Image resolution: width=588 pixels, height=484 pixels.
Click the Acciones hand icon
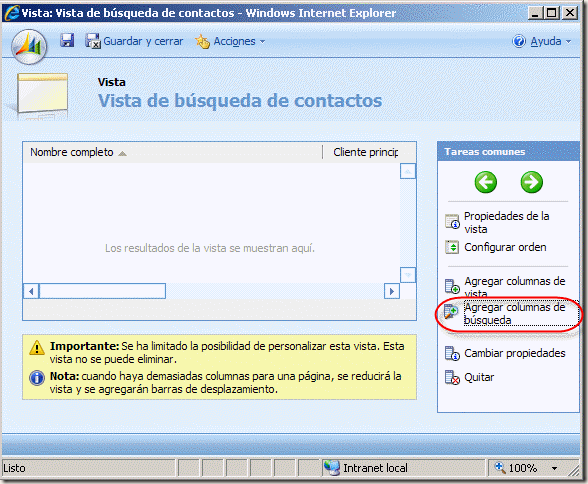click(x=202, y=41)
